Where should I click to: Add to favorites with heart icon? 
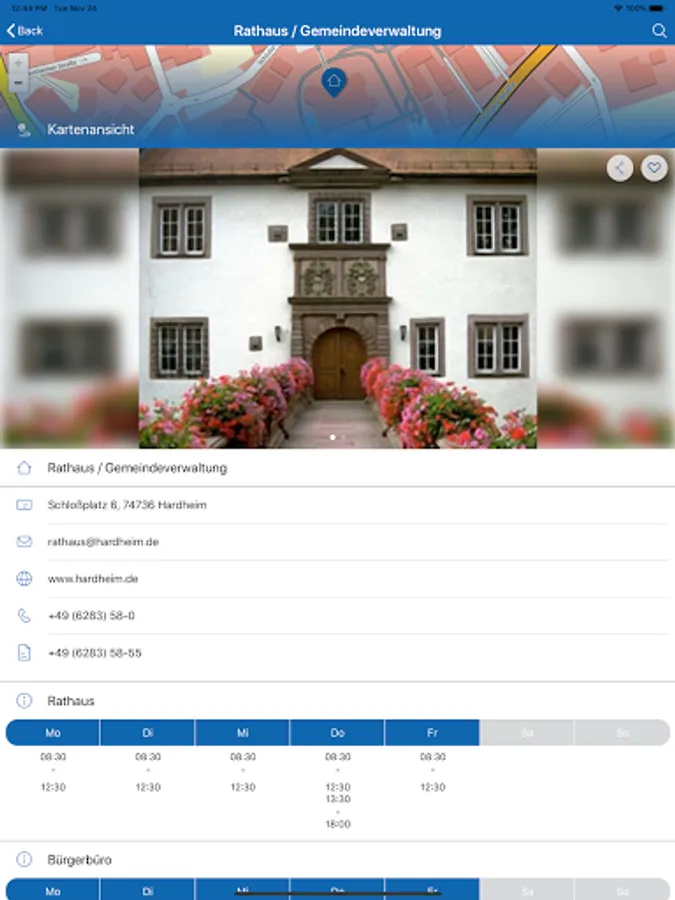[x=654, y=168]
